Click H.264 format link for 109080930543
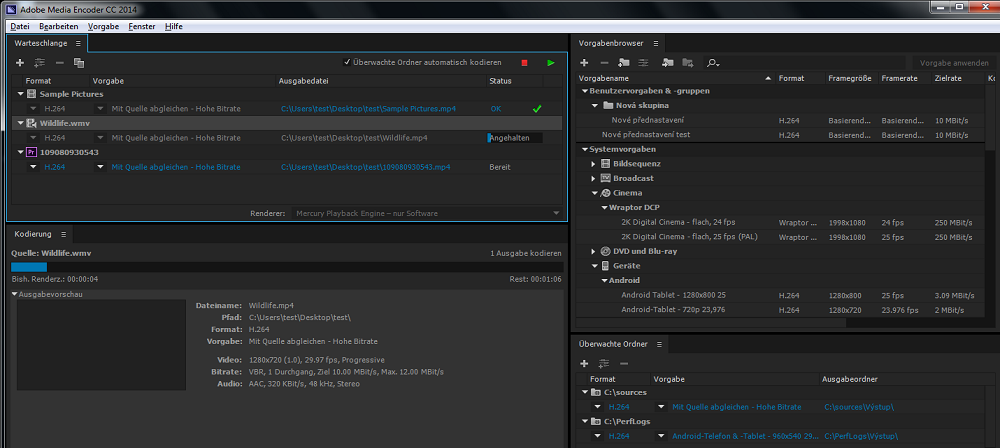The width and height of the screenshot is (1000, 448). tap(55, 167)
